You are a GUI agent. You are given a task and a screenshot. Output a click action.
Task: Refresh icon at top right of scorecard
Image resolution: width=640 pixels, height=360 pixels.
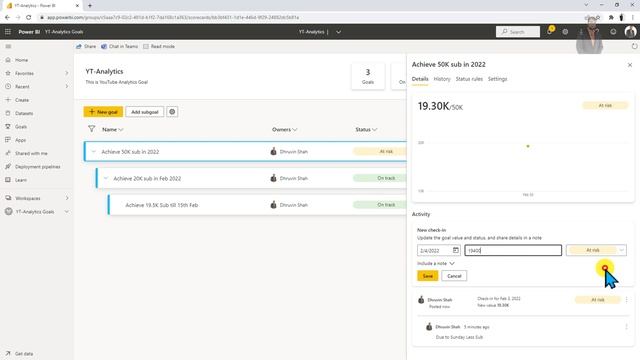pos(634,47)
